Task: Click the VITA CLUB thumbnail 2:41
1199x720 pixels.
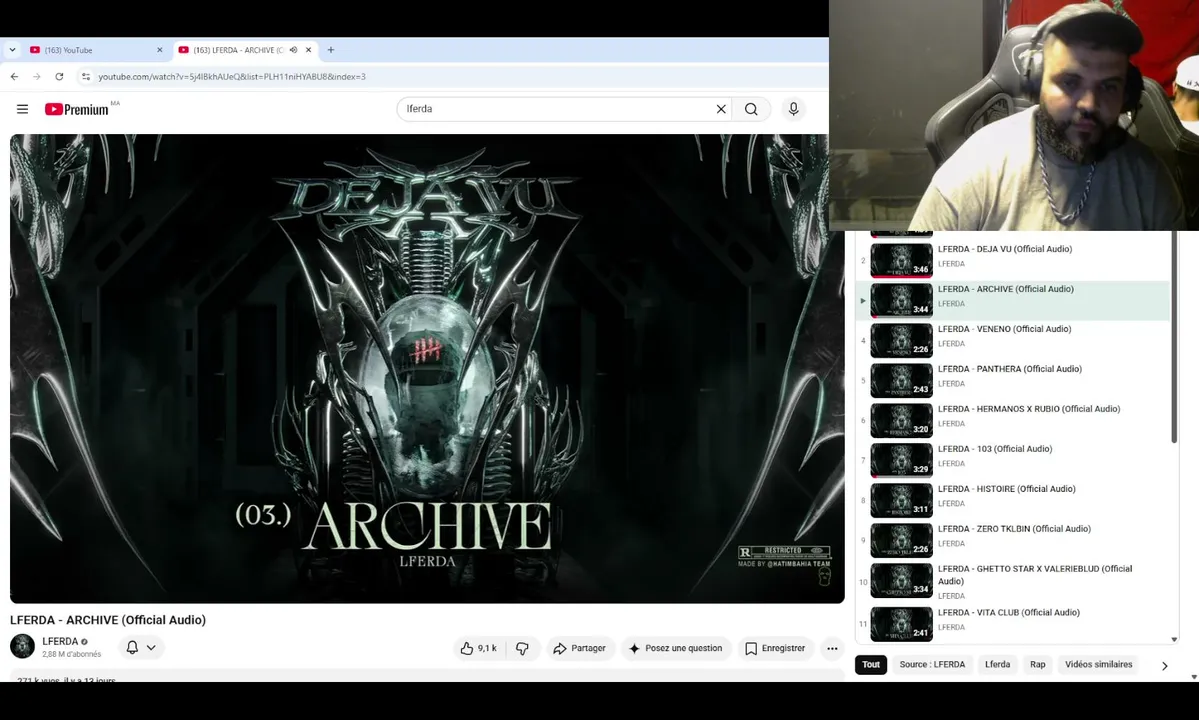Action: click(x=902, y=624)
